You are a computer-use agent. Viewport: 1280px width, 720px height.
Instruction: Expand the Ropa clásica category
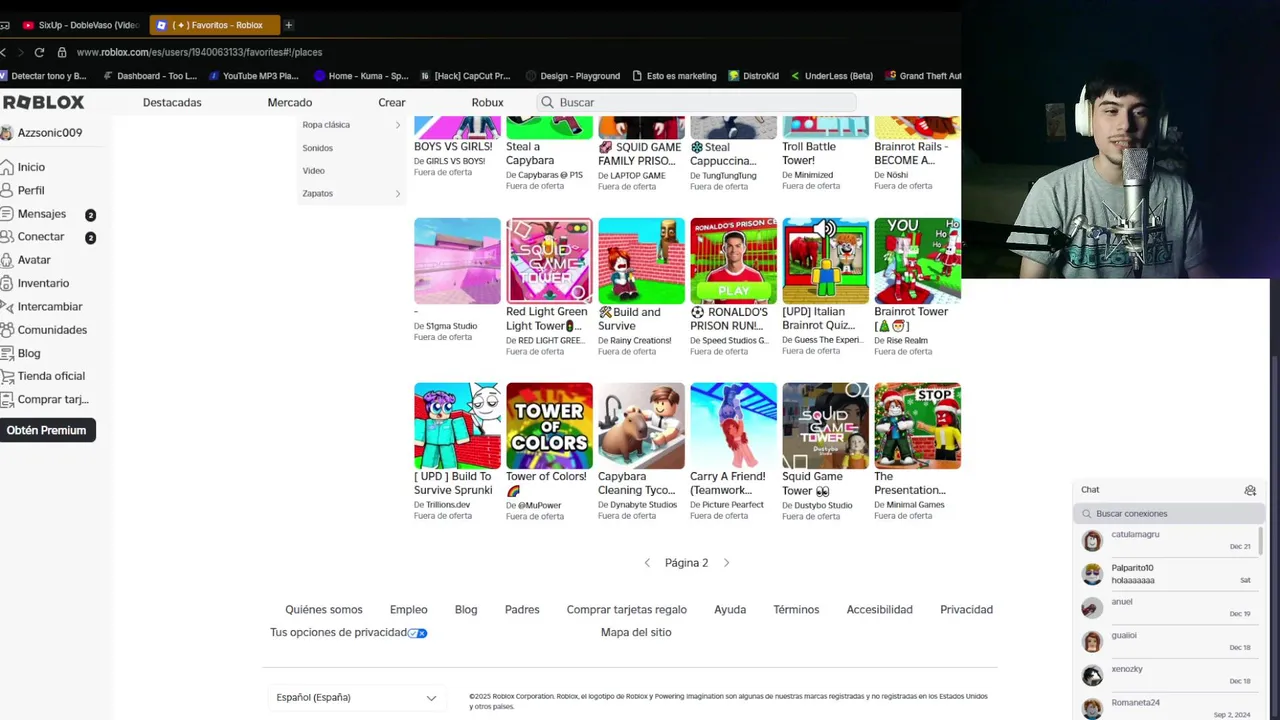click(350, 125)
